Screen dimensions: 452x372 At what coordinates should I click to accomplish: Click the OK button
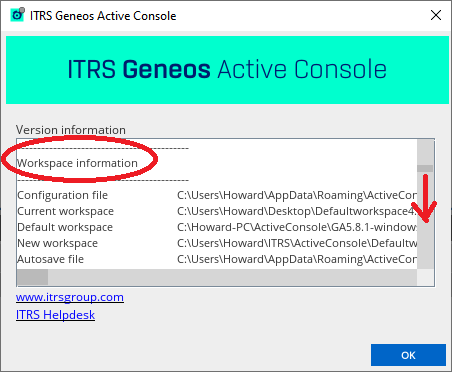click(x=408, y=355)
